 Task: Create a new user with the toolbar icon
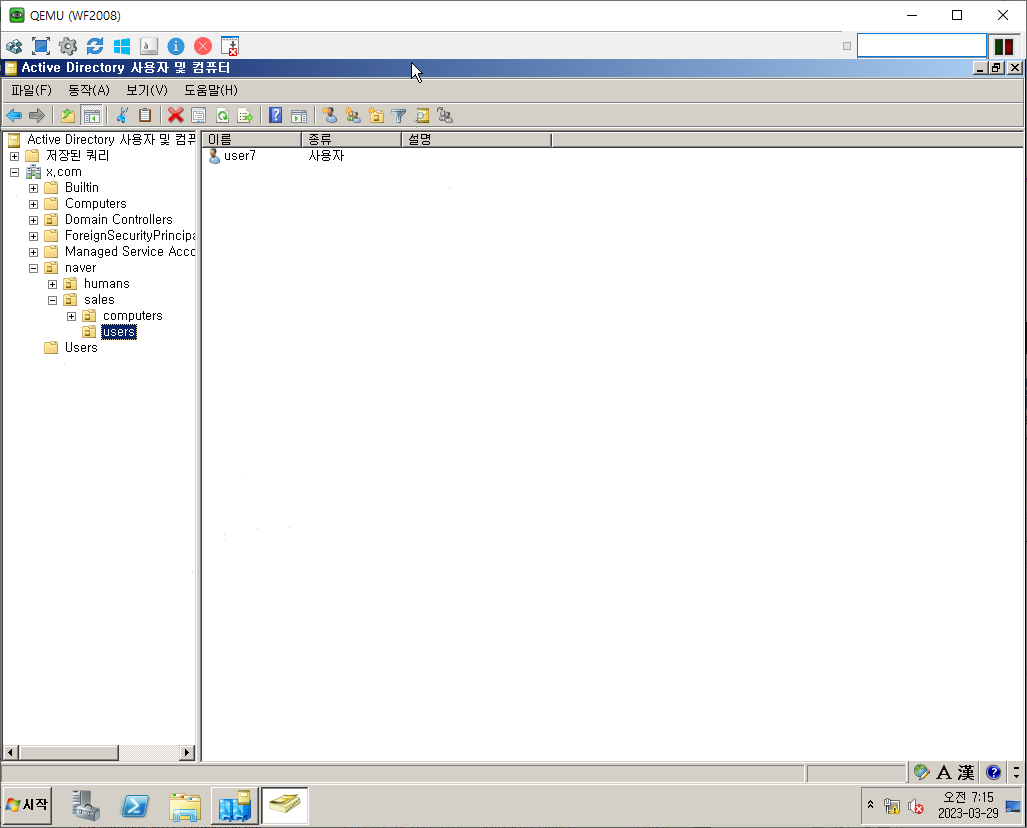[x=329, y=116]
